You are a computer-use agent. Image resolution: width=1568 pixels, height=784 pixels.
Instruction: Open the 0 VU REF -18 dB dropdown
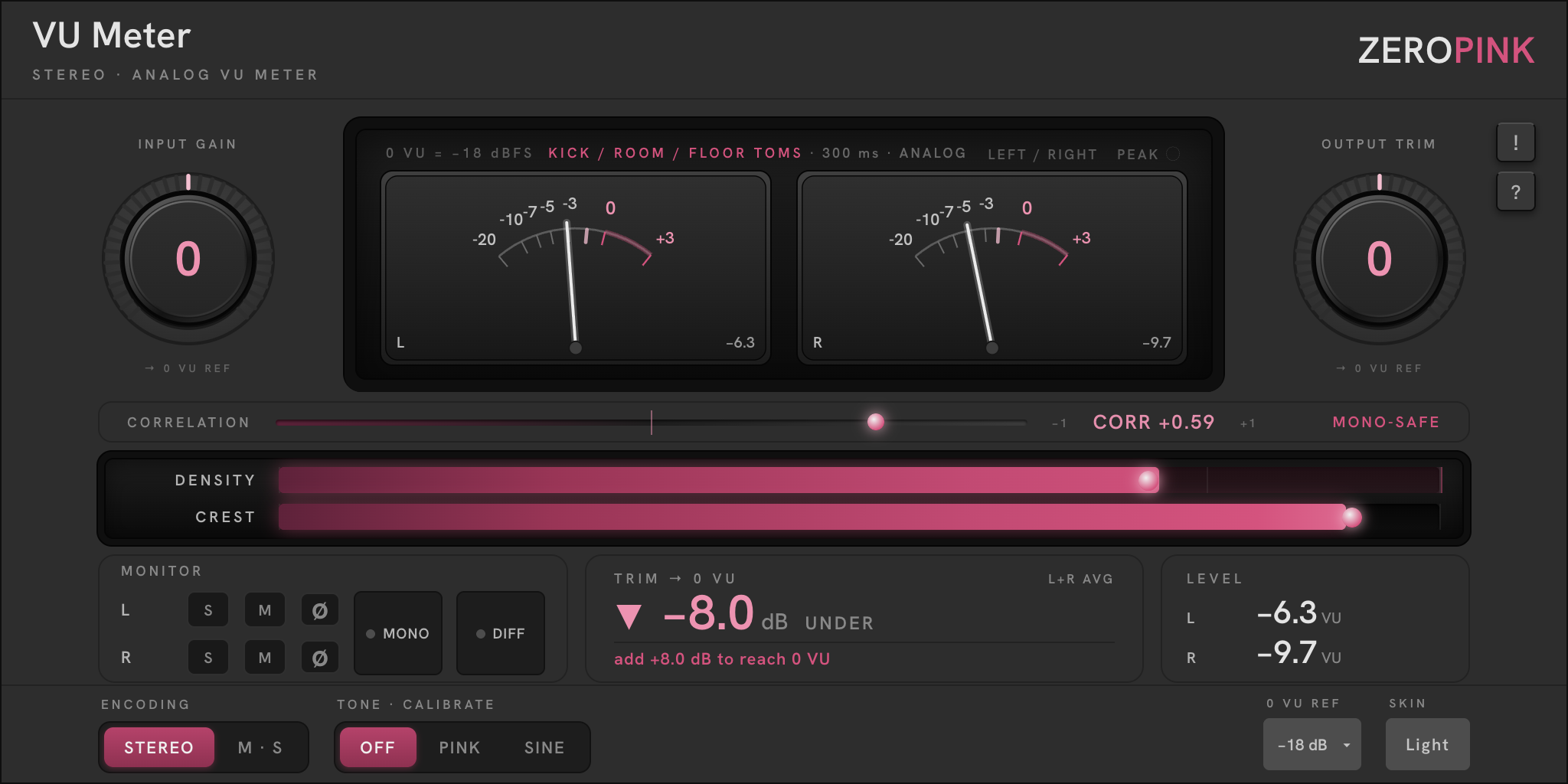coord(1312,744)
